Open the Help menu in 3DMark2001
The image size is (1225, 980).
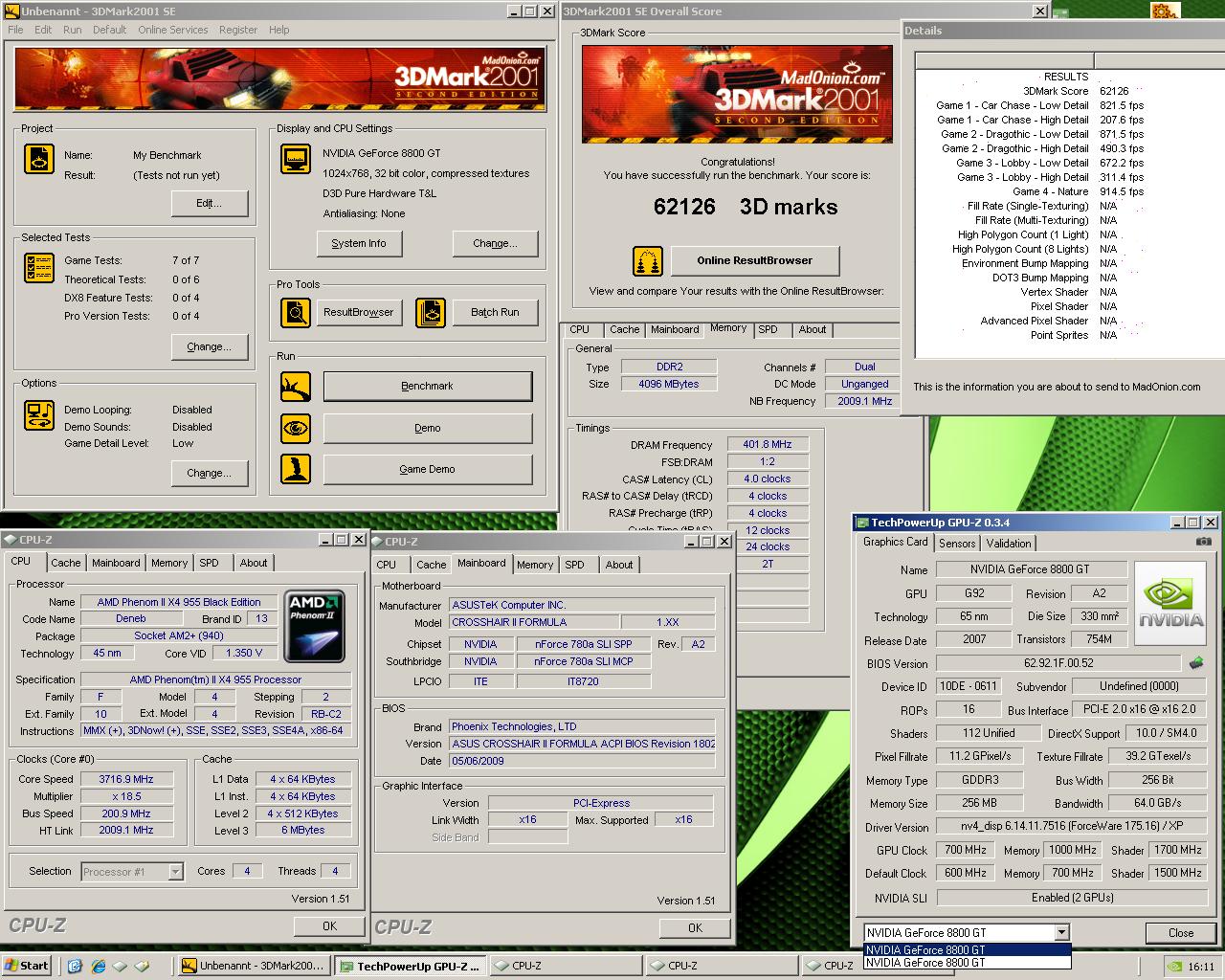coord(278,30)
